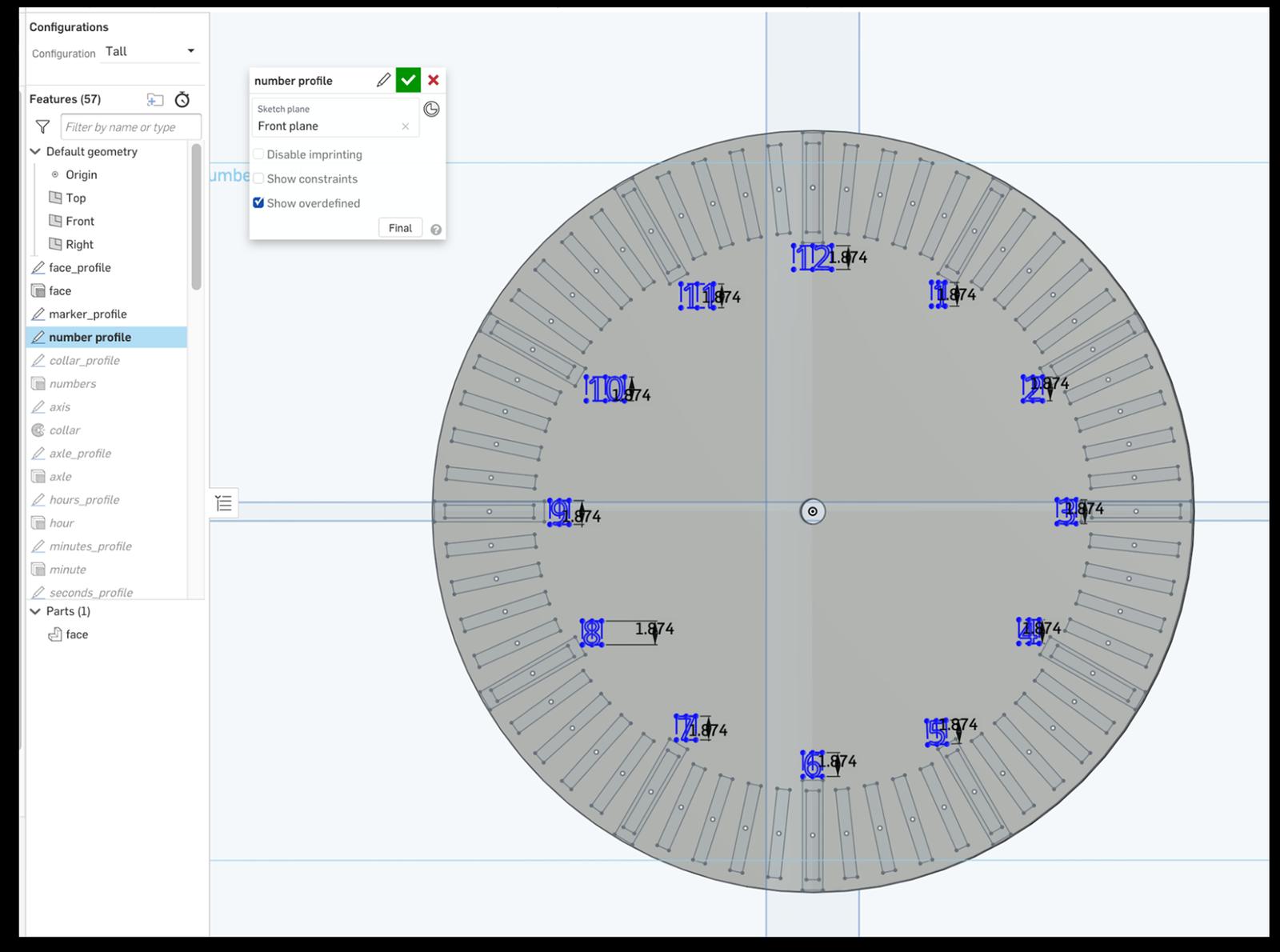Click the pencil rename icon in sketch dialog
Image resolution: width=1280 pixels, height=952 pixels.
(x=383, y=80)
